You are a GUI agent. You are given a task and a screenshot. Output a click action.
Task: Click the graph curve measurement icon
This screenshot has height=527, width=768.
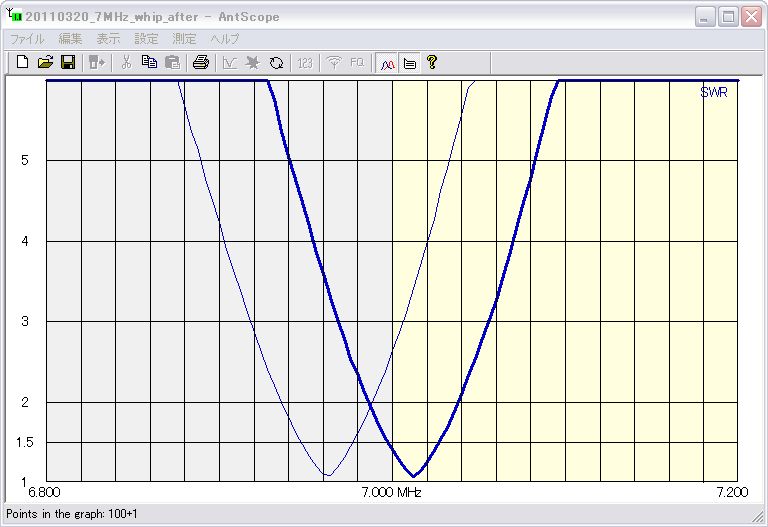[x=230, y=63]
